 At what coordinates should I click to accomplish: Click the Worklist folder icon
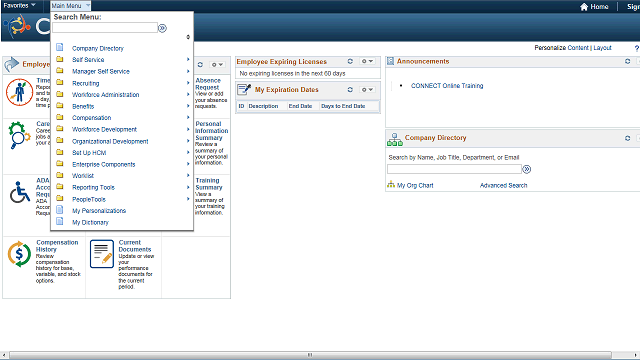coord(60,175)
